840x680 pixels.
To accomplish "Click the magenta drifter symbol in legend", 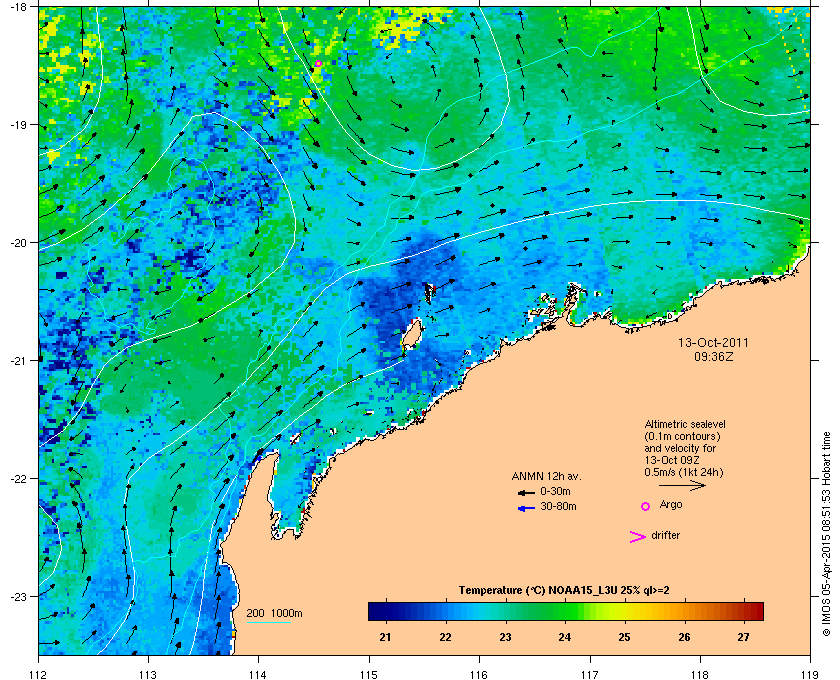I will (638, 537).
